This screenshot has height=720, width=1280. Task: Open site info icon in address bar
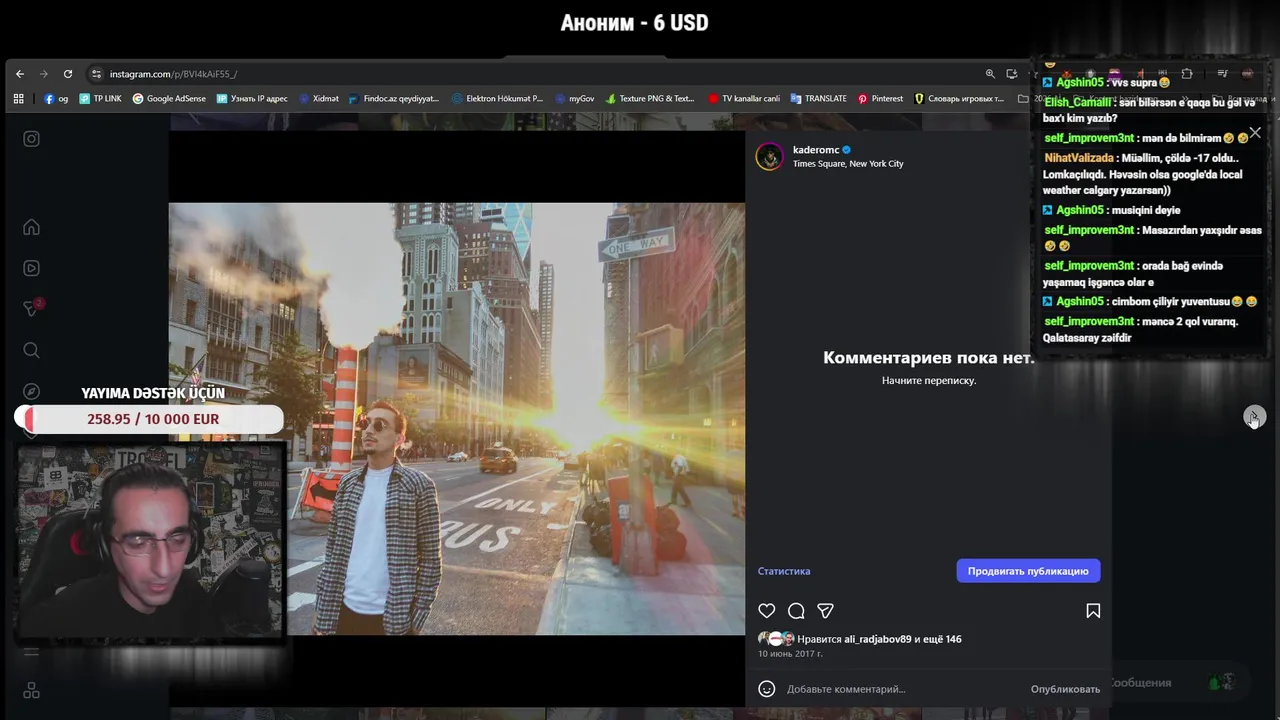click(96, 74)
